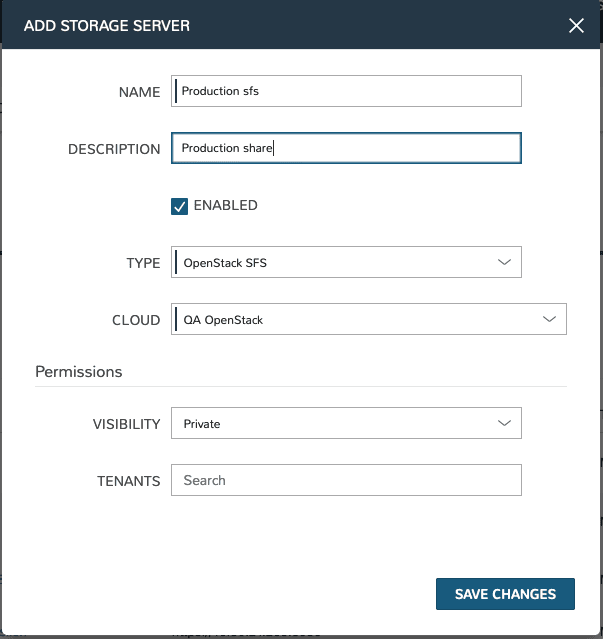Click the chevron arrow in Type dropdown
The image size is (603, 639).
click(x=504, y=262)
